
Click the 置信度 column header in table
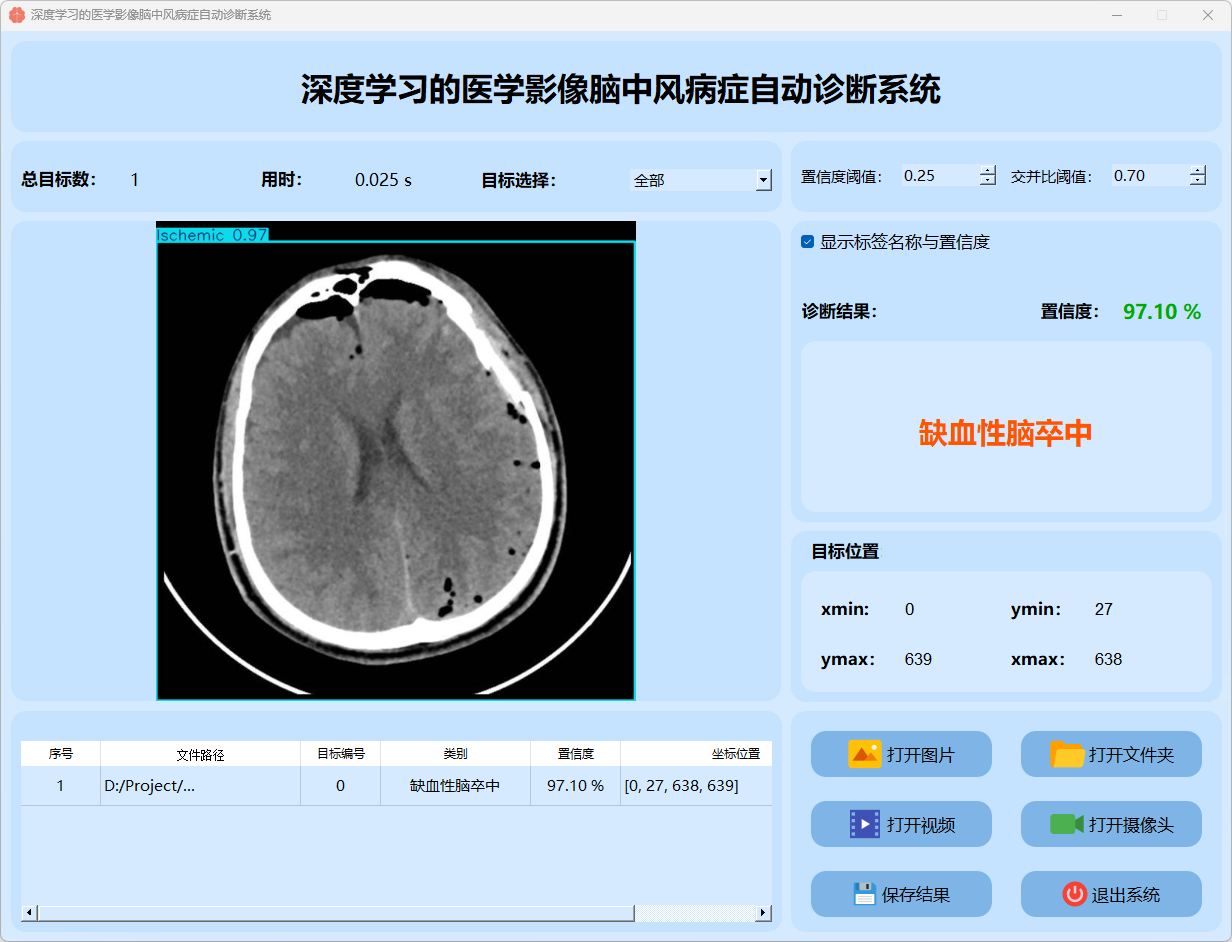tap(575, 754)
